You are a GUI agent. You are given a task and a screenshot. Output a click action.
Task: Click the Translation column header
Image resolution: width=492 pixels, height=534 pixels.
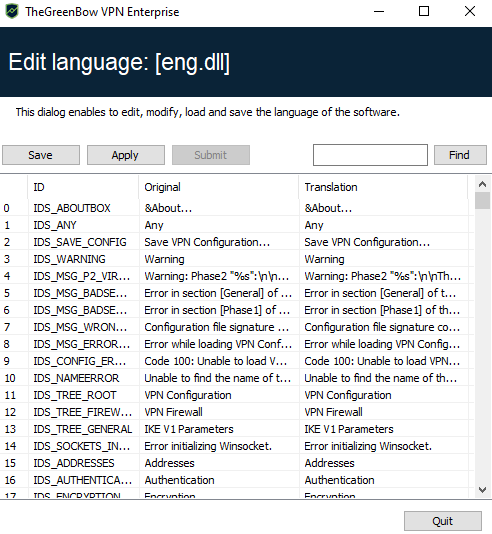click(383, 187)
